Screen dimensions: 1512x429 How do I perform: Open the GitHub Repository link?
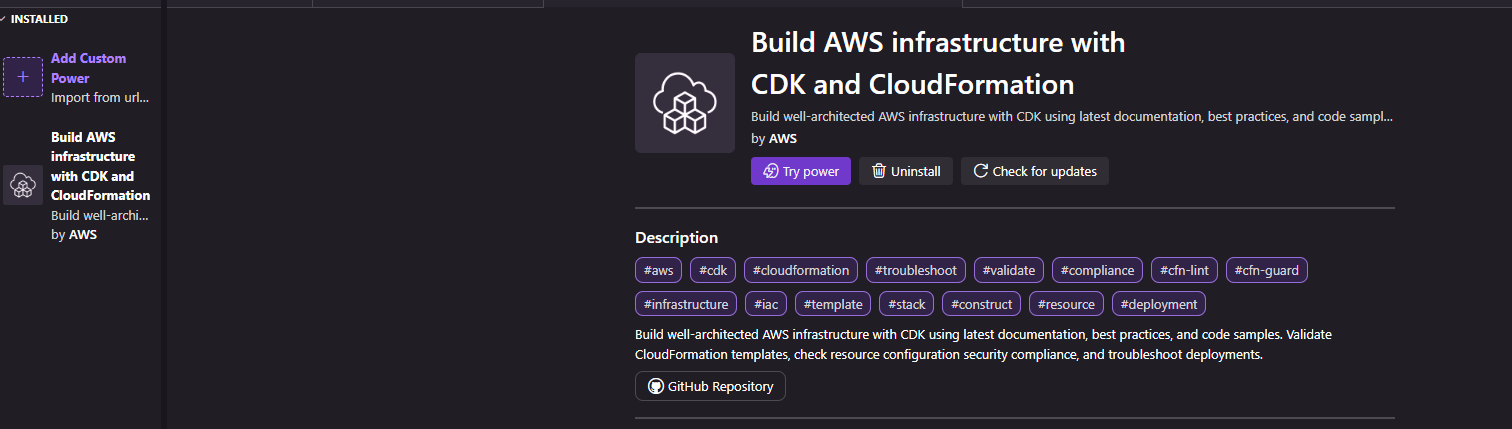click(x=710, y=386)
